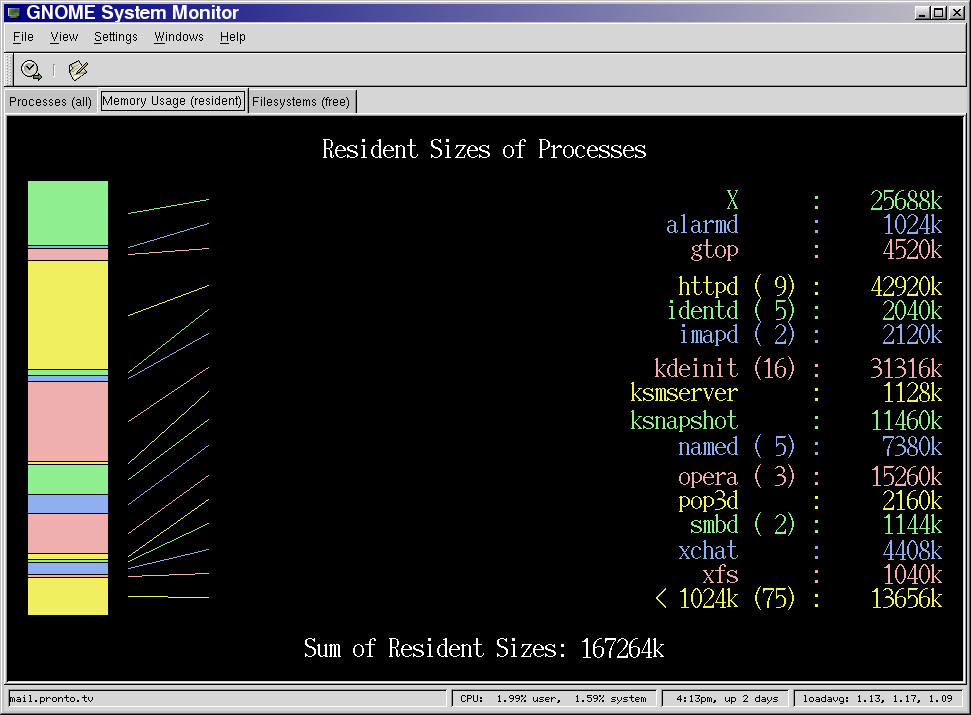Click the kdeinit process label

click(x=696, y=368)
